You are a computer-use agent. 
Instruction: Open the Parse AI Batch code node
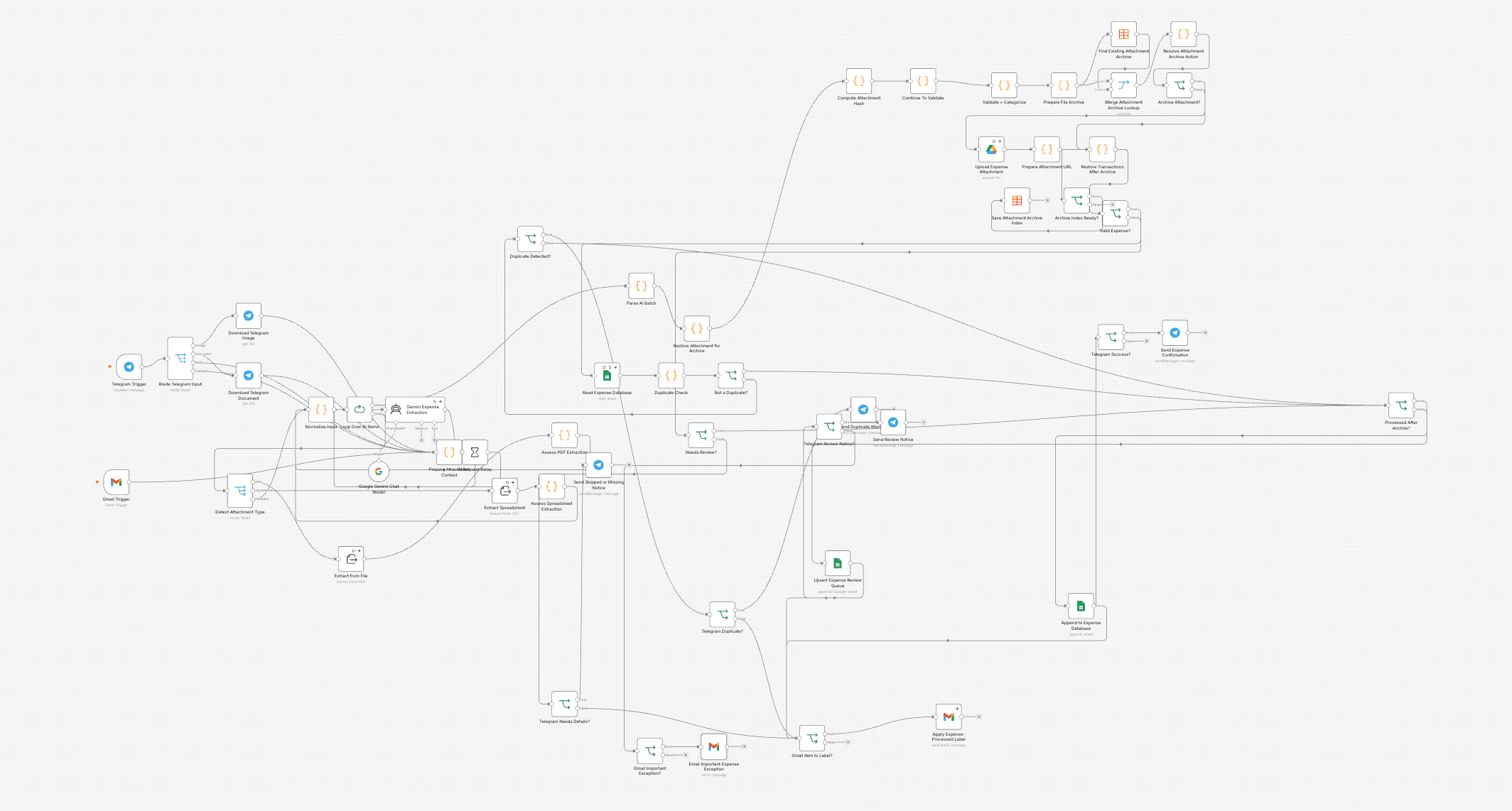pos(641,286)
